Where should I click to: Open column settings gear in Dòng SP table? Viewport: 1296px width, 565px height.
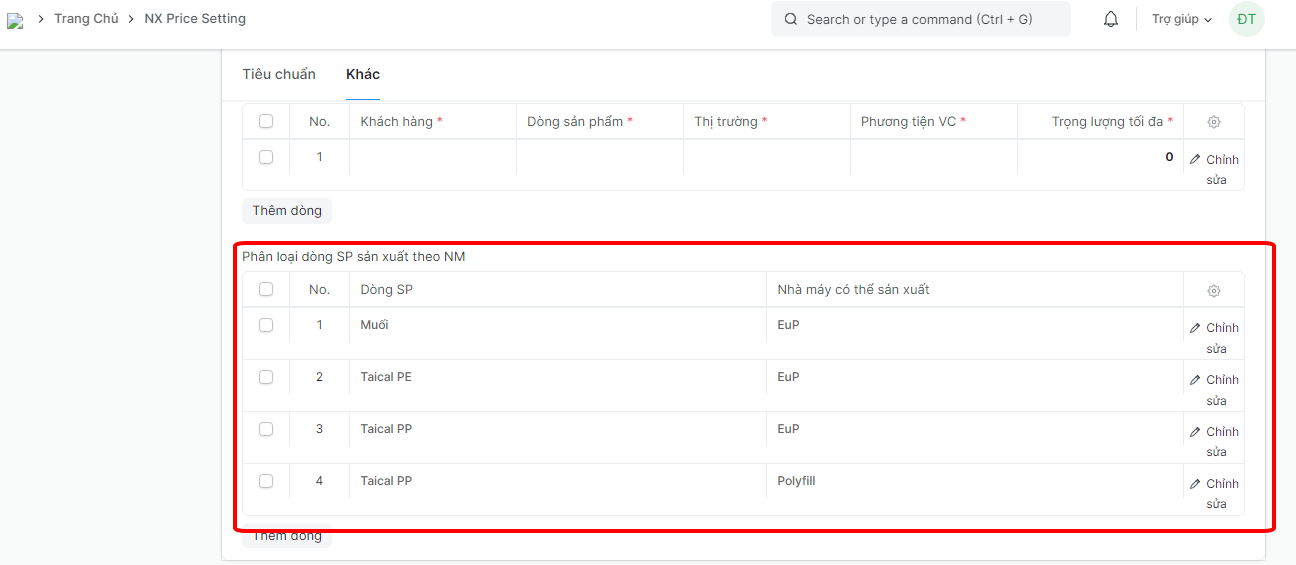(x=1214, y=290)
